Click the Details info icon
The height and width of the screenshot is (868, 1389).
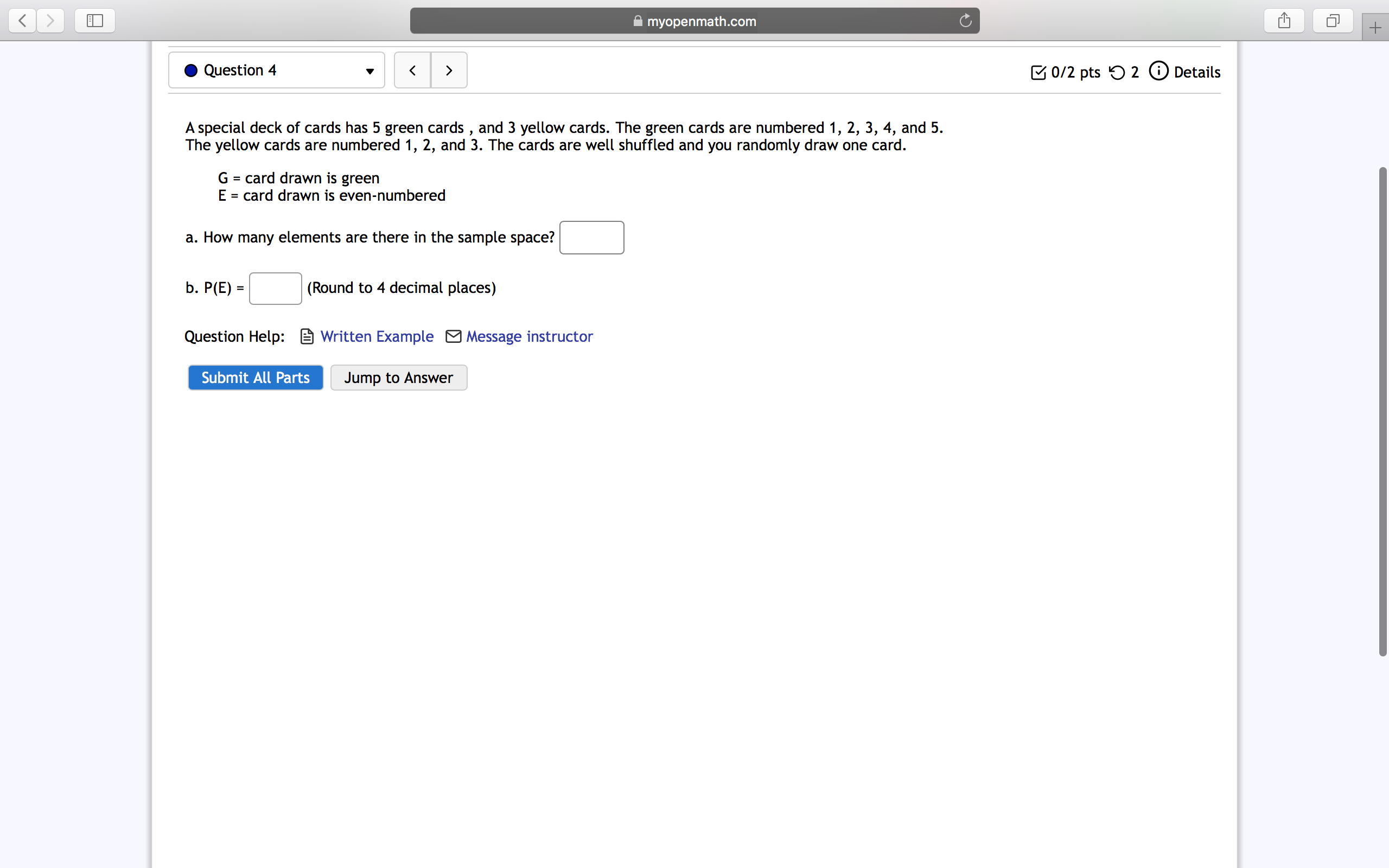tap(1158, 71)
